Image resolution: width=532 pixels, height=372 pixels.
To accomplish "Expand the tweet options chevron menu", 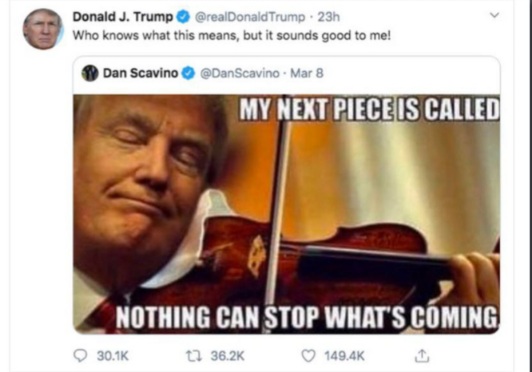I will [495, 15].
